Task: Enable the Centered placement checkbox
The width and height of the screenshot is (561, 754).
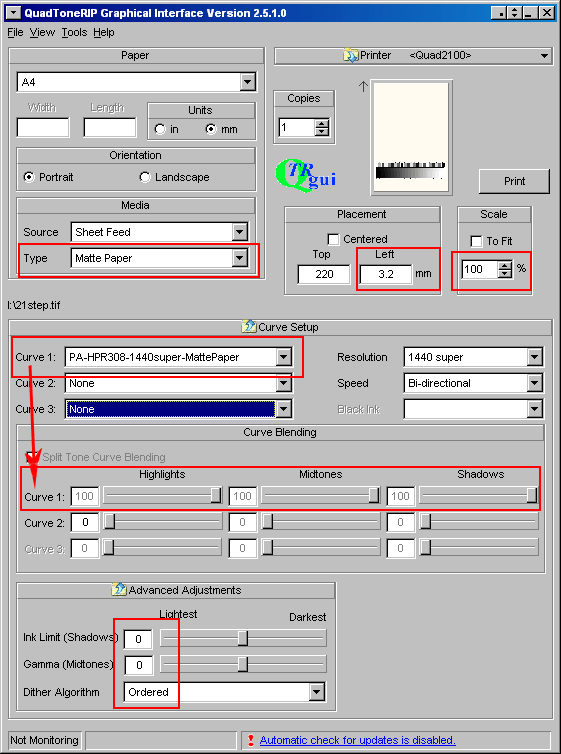Action: pos(333,239)
